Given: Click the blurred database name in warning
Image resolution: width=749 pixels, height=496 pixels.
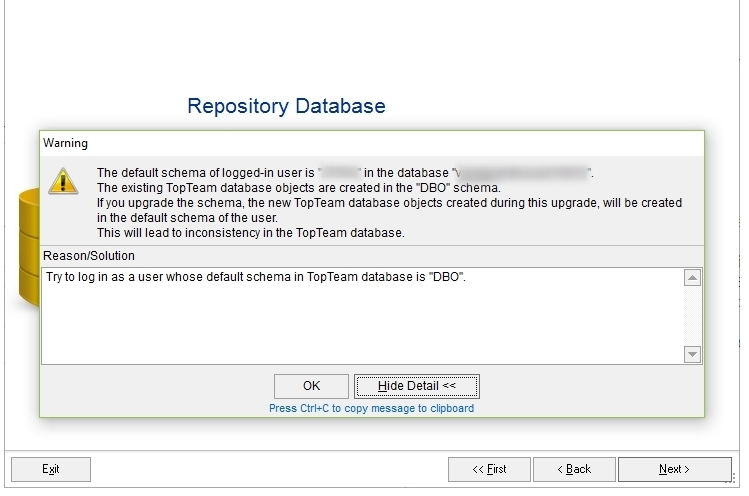Looking at the screenshot, I should click(x=523, y=173).
